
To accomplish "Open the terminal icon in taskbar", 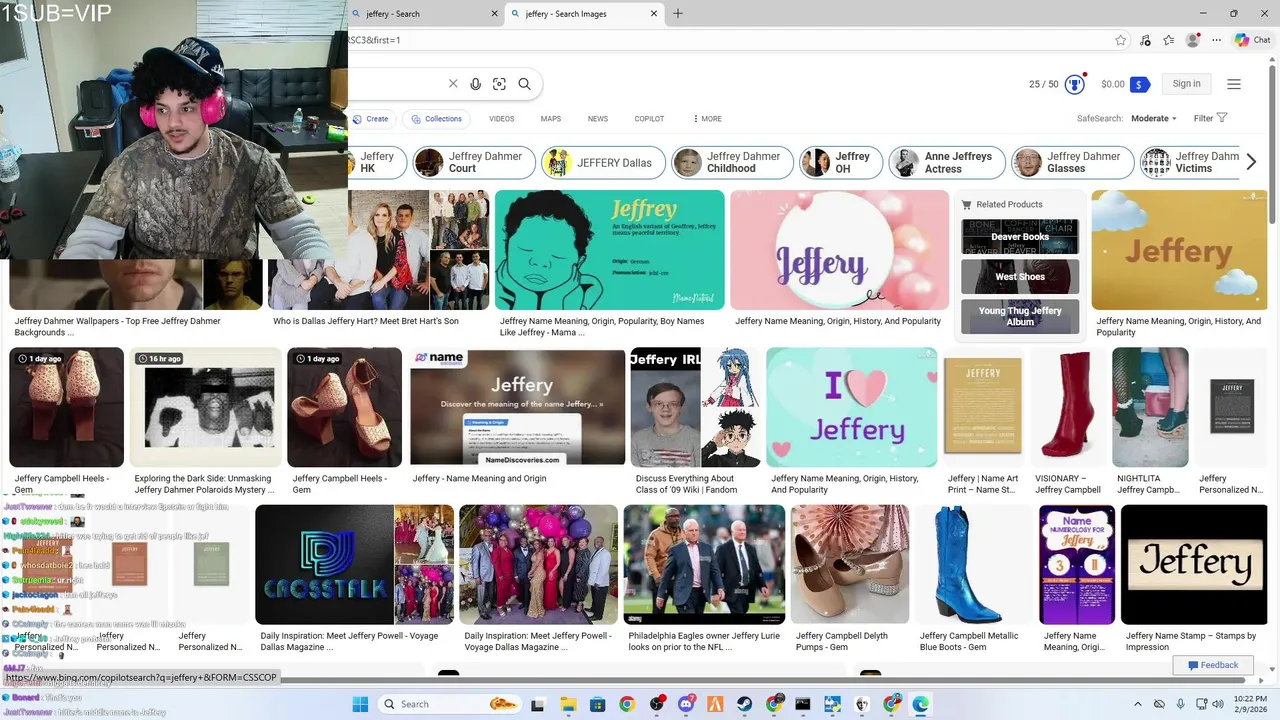I will tap(803, 704).
